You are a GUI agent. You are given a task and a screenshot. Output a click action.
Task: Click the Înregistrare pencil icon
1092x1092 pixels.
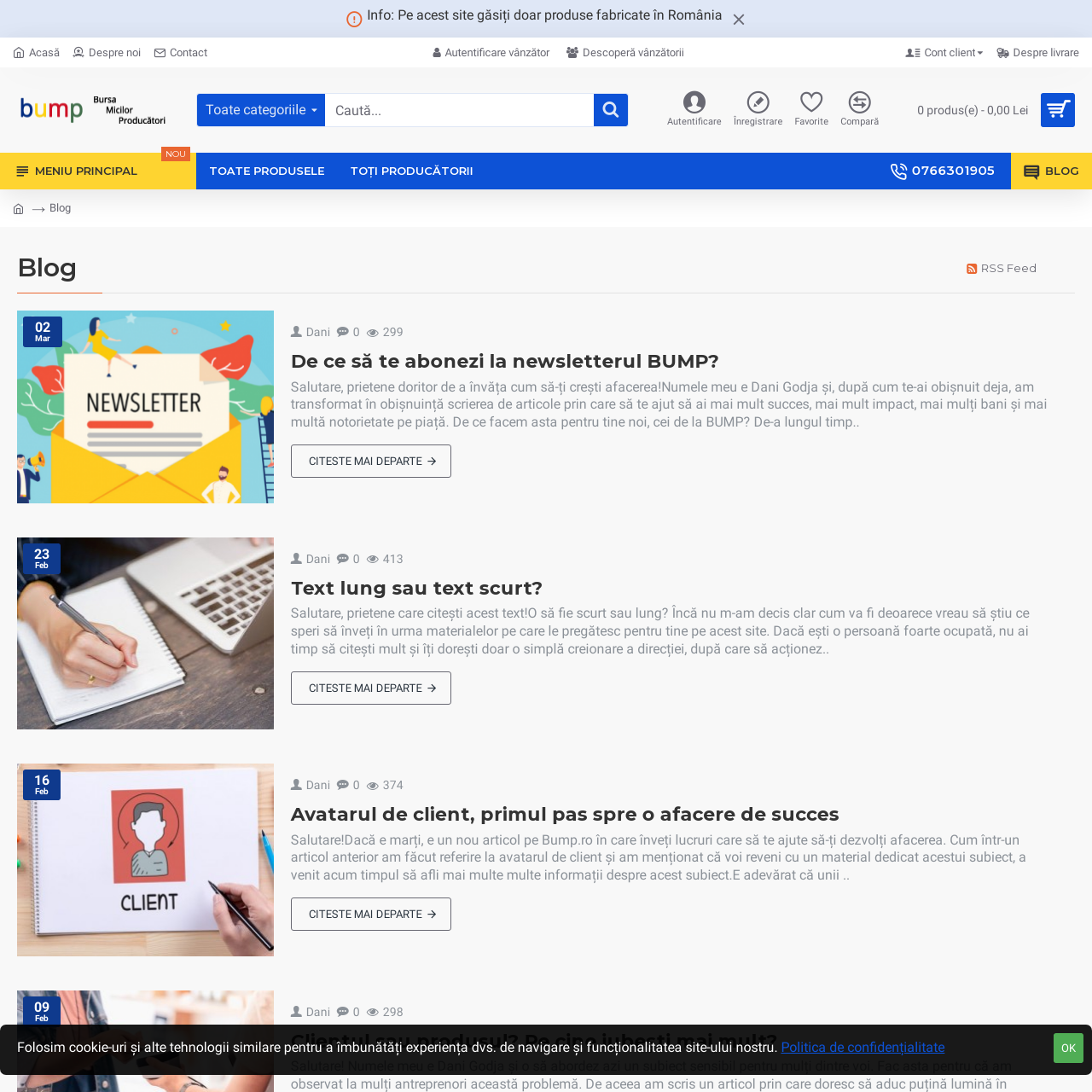[x=758, y=103]
